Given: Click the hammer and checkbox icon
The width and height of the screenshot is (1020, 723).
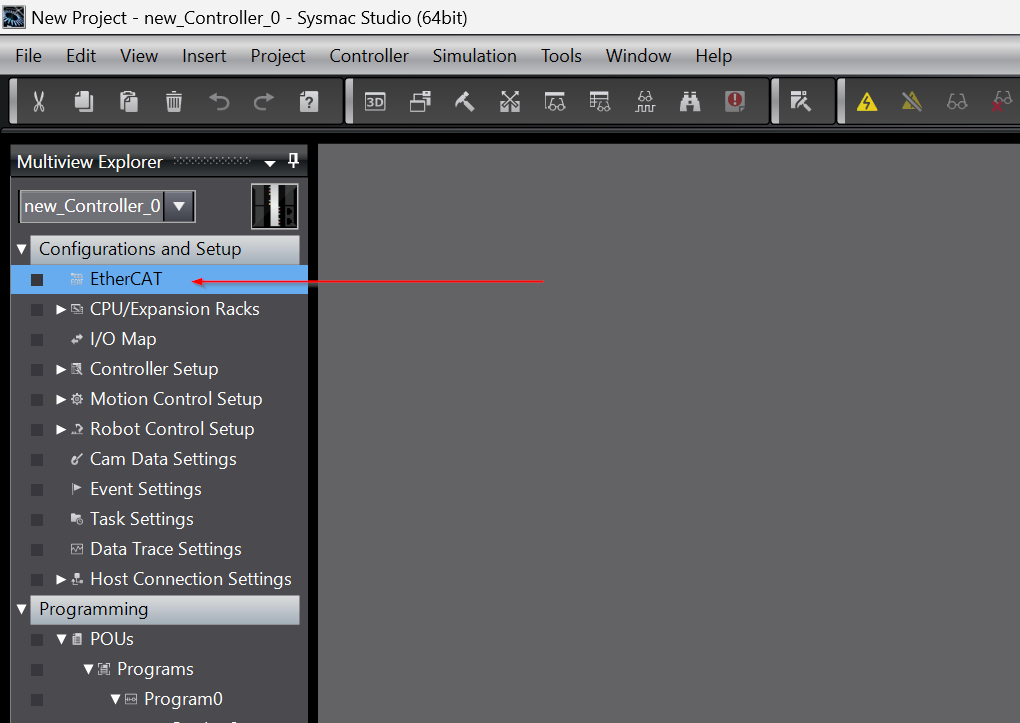Looking at the screenshot, I should (x=801, y=102).
